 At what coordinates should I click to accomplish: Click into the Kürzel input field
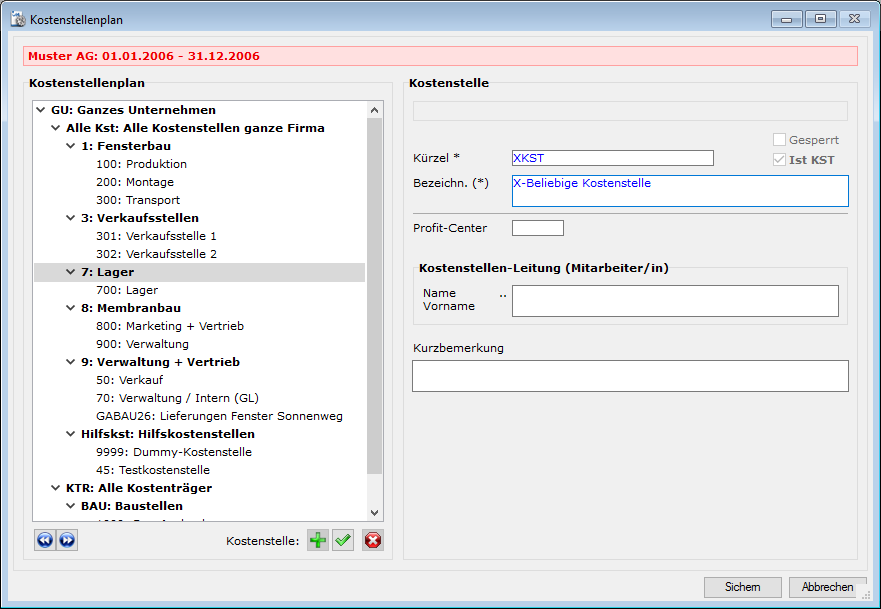click(612, 158)
